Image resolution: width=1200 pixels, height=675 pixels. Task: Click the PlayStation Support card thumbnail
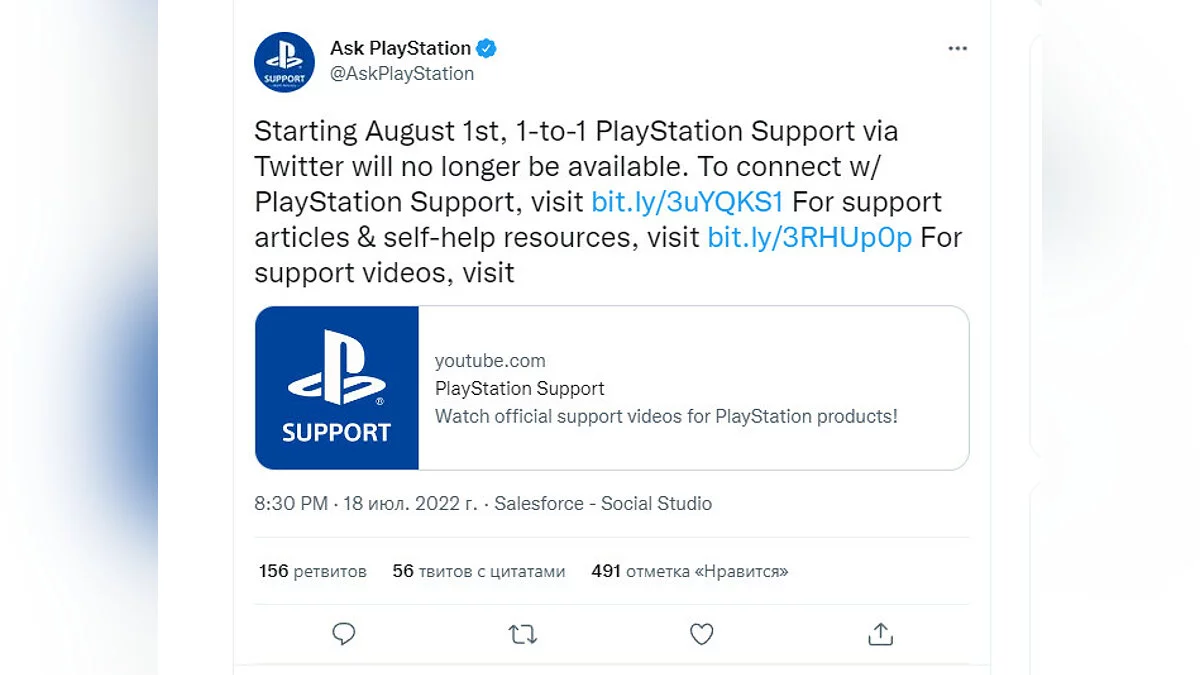337,388
